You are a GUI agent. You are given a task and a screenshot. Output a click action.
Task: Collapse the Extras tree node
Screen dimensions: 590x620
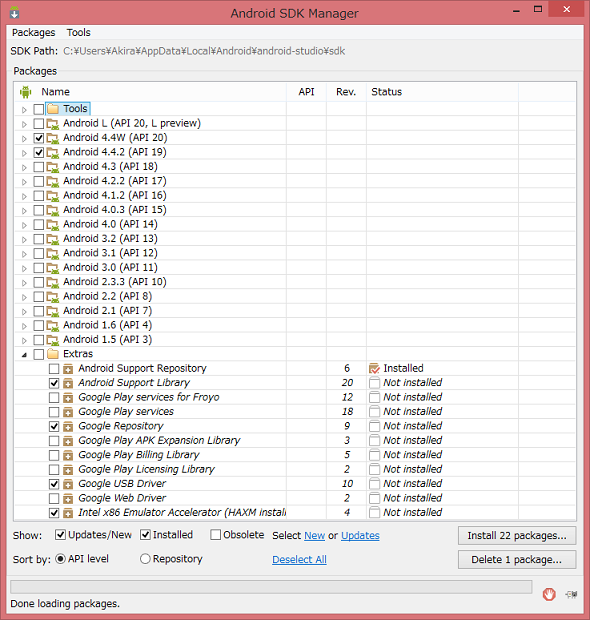(24, 355)
